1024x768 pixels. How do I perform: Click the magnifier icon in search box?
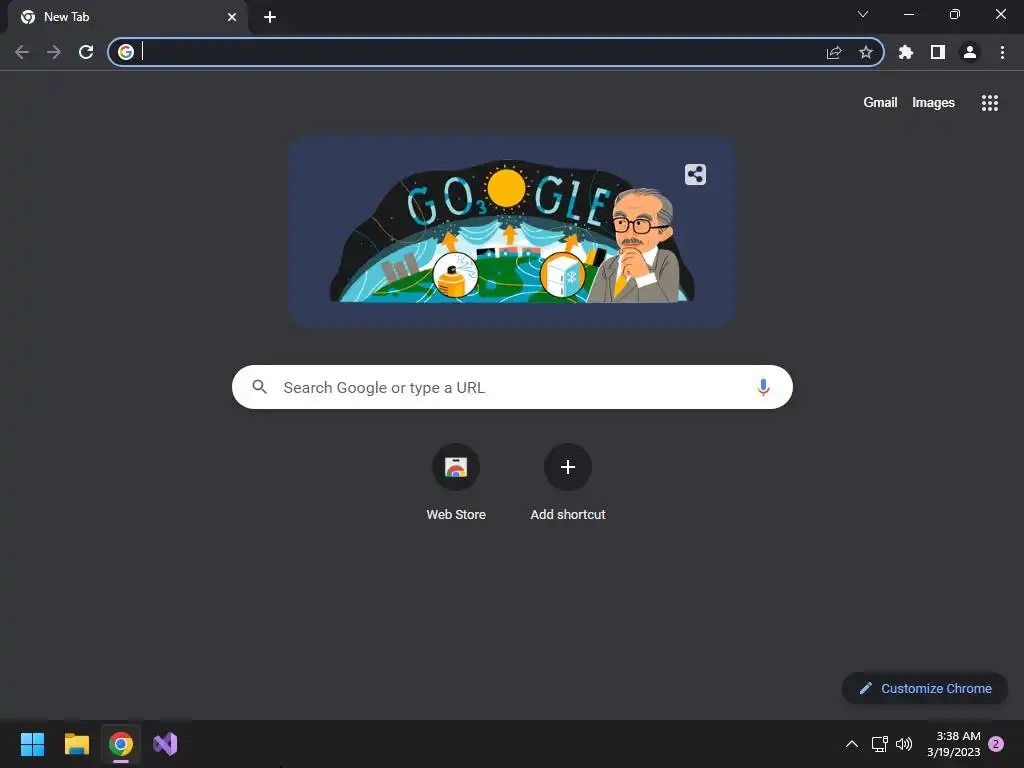[260, 387]
